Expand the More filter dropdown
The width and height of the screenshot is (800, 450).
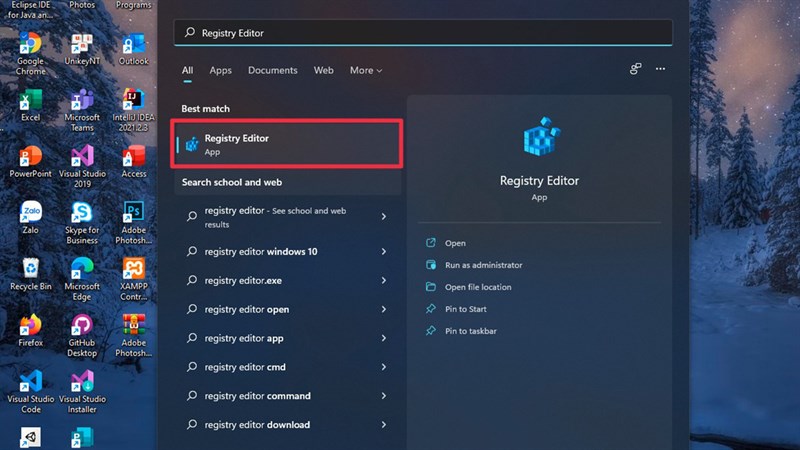(x=366, y=70)
